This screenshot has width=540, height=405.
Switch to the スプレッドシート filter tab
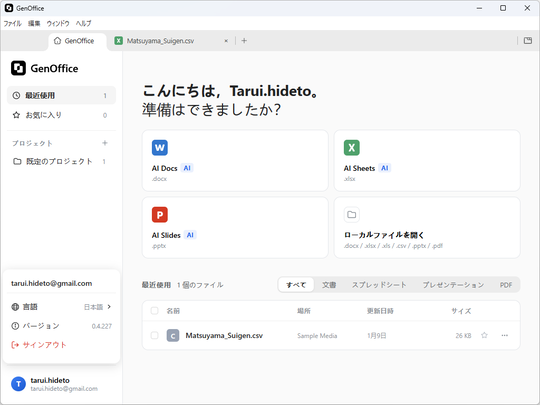click(x=379, y=285)
